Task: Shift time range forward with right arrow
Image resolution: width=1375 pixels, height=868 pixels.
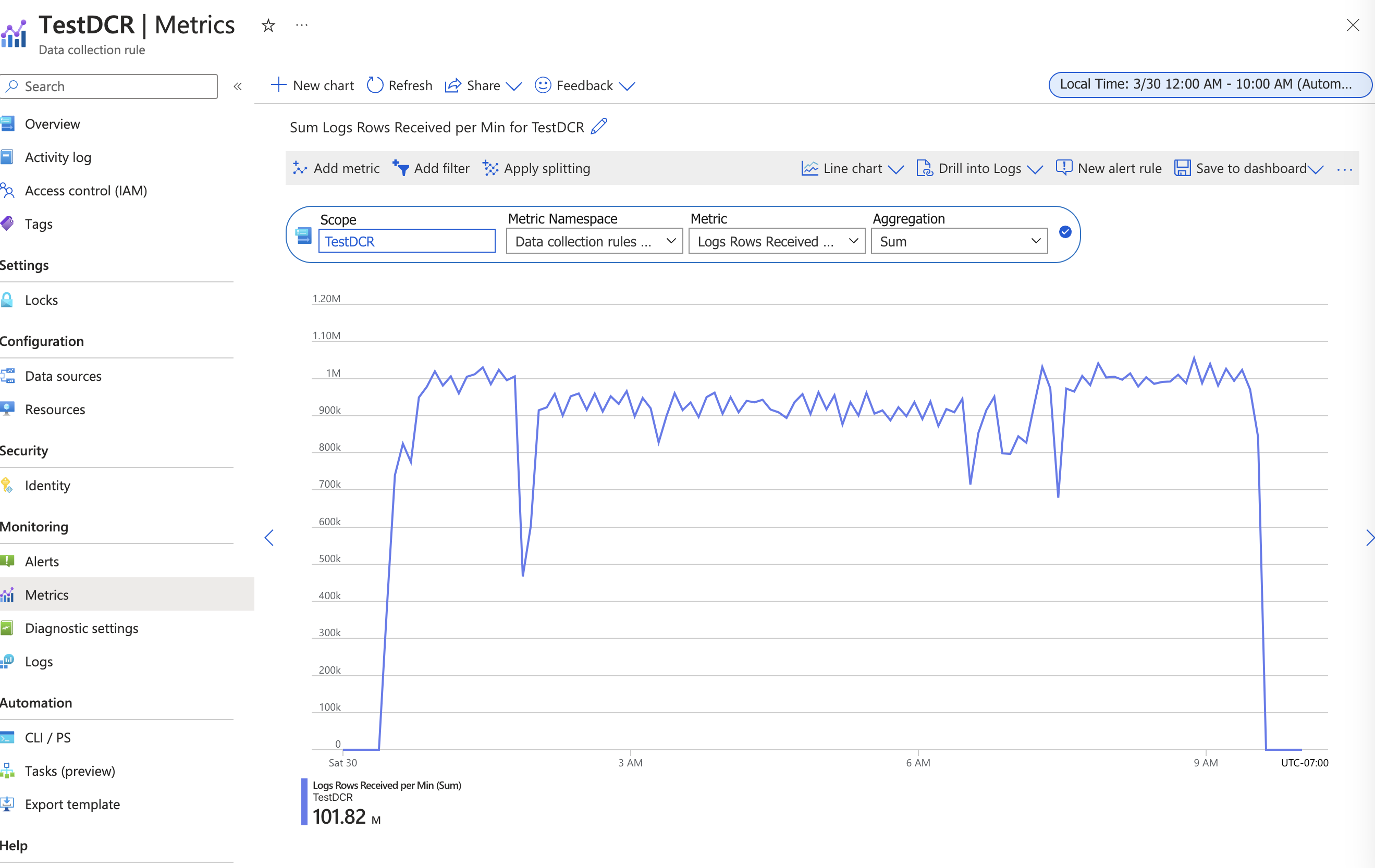Action: point(1369,538)
